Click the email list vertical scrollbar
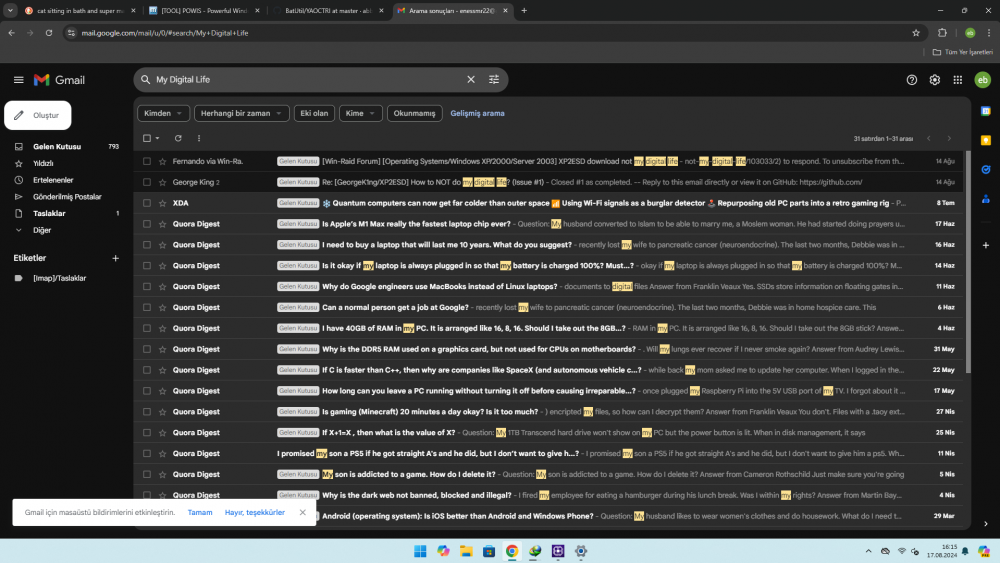The image size is (1000, 563). click(968, 261)
